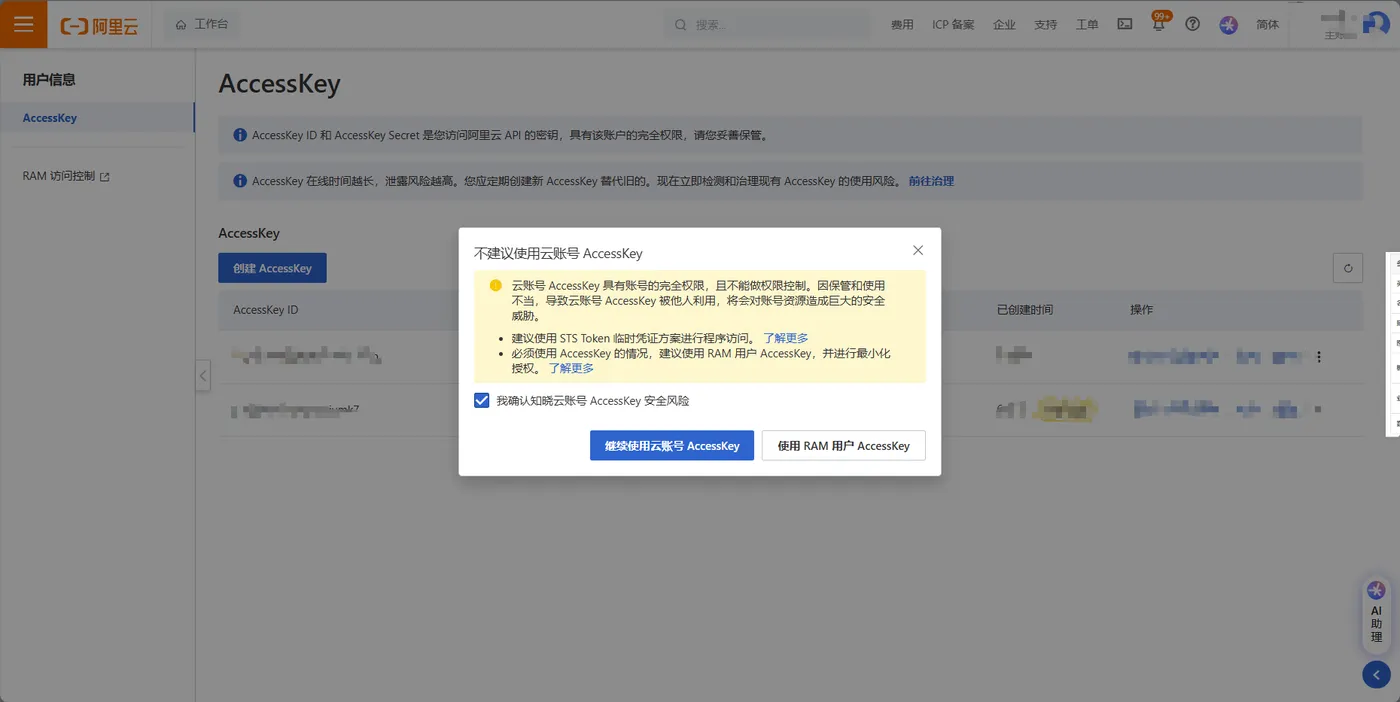Switch language via 简体
The image size is (1400, 702).
tap(1267, 25)
